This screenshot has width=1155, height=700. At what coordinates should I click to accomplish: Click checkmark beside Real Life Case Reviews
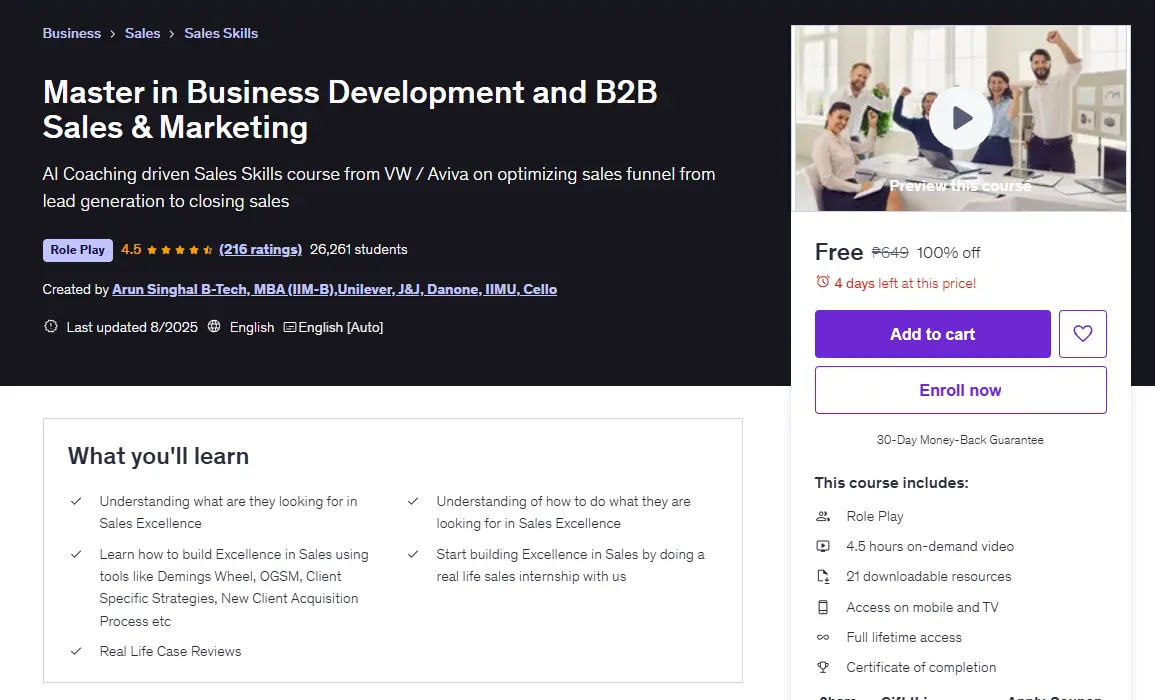(x=76, y=651)
